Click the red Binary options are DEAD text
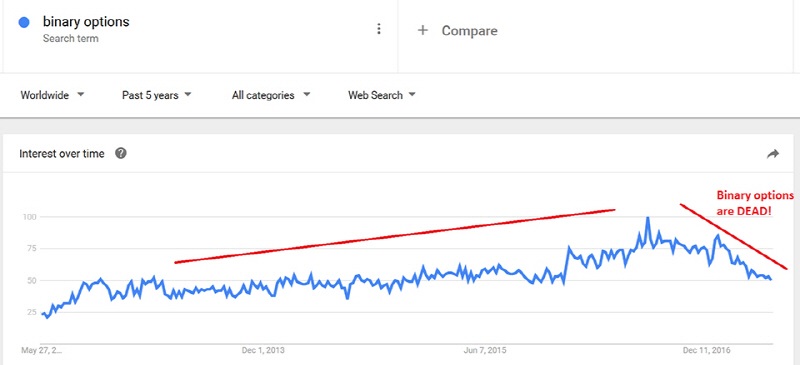Image resolution: width=800 pixels, height=365 pixels. coord(755,203)
